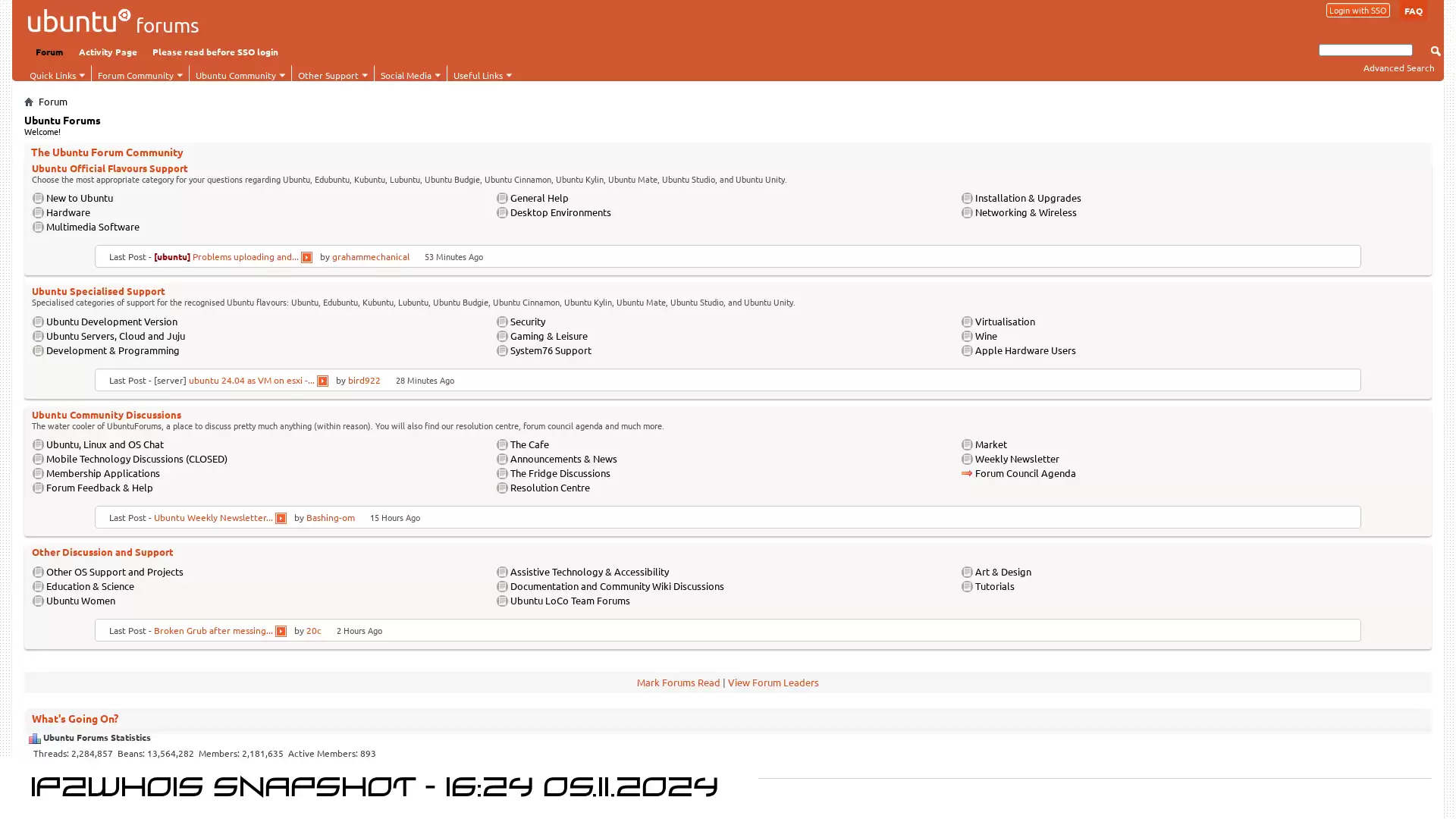Screen dimensions: 1456x819
Task: Open the FAQ link in header
Action: 1413,11
